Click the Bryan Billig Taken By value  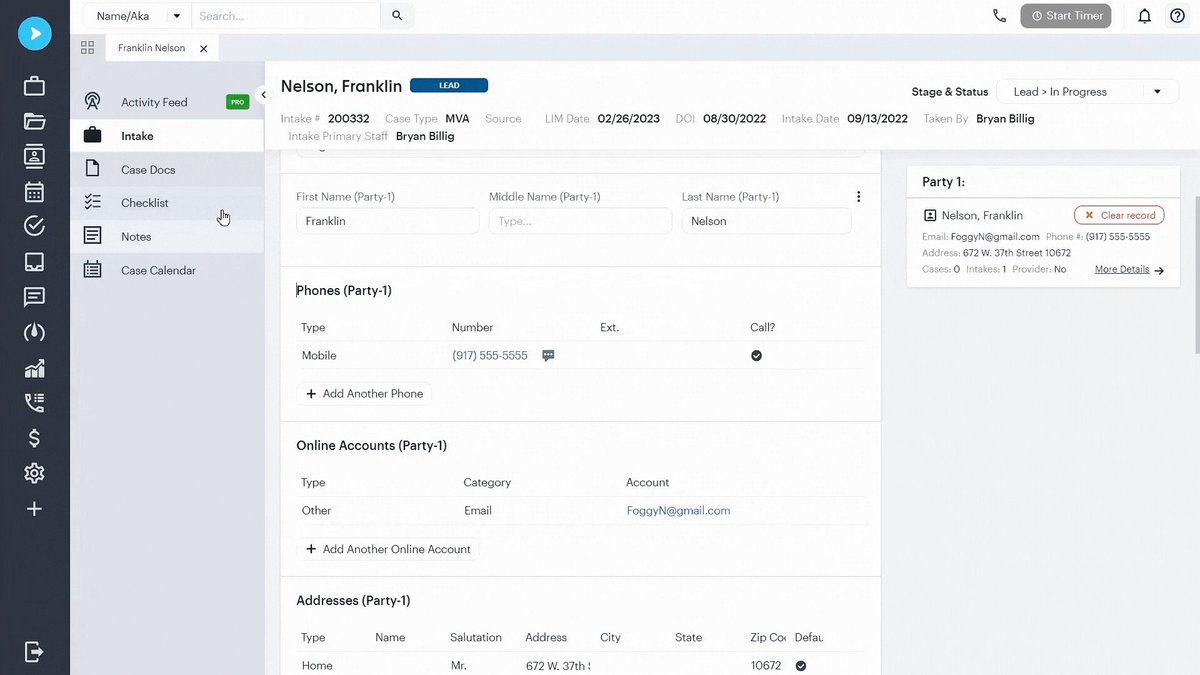(1005, 118)
